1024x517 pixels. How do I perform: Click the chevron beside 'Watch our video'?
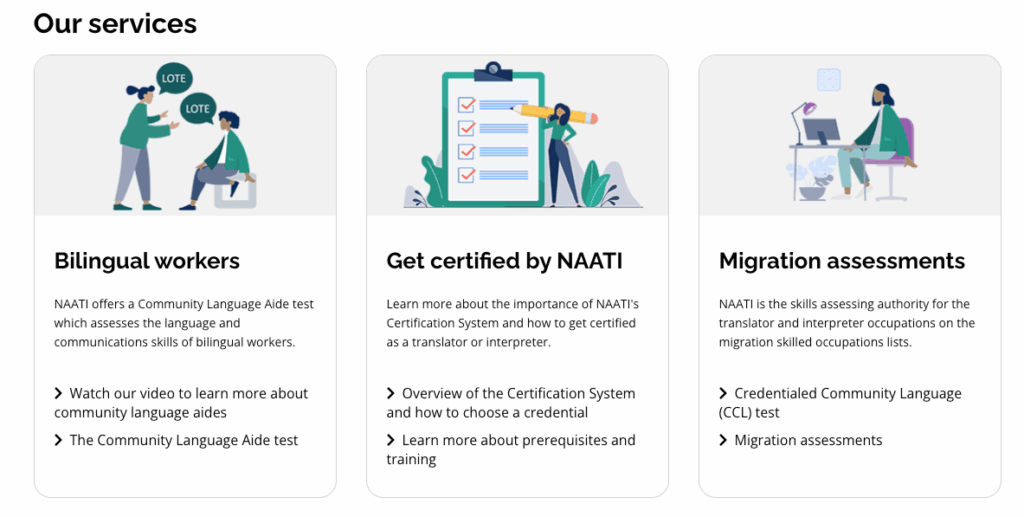tap(58, 393)
